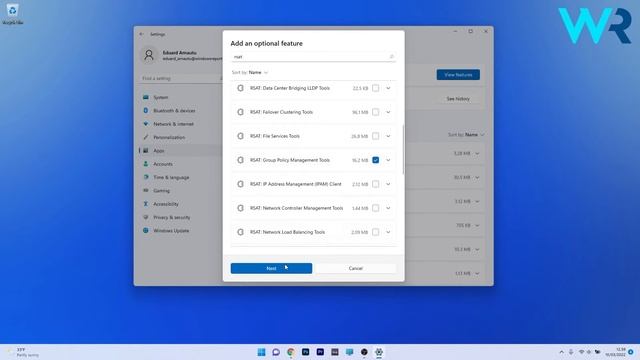Click the See history button in Settings

coord(458,99)
